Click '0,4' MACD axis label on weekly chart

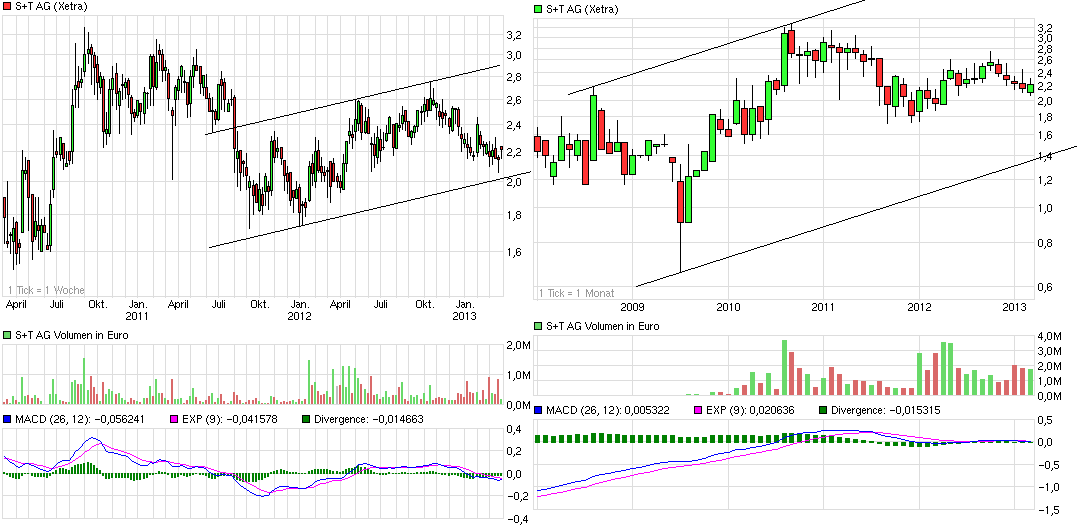pyautogui.click(x=514, y=429)
